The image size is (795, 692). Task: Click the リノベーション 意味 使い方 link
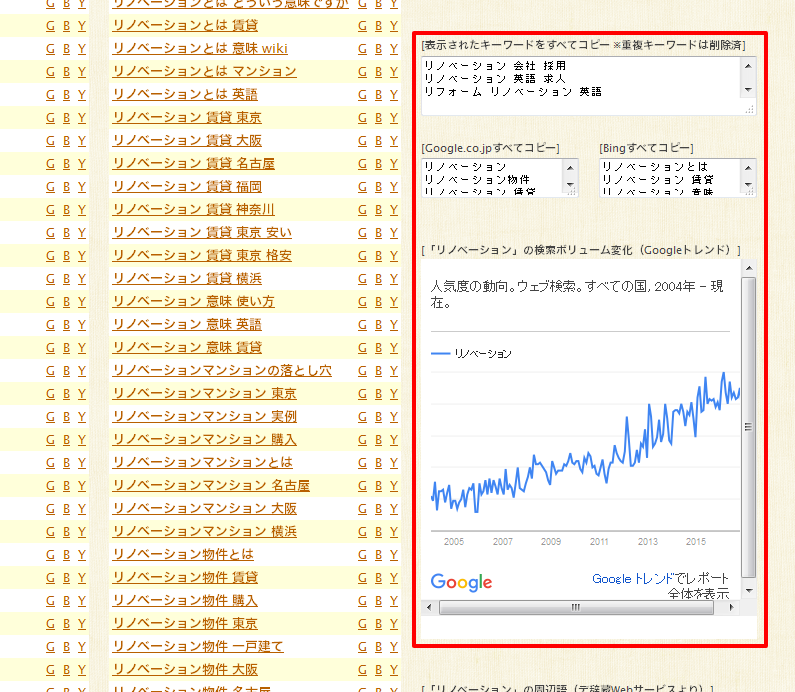pos(193,302)
